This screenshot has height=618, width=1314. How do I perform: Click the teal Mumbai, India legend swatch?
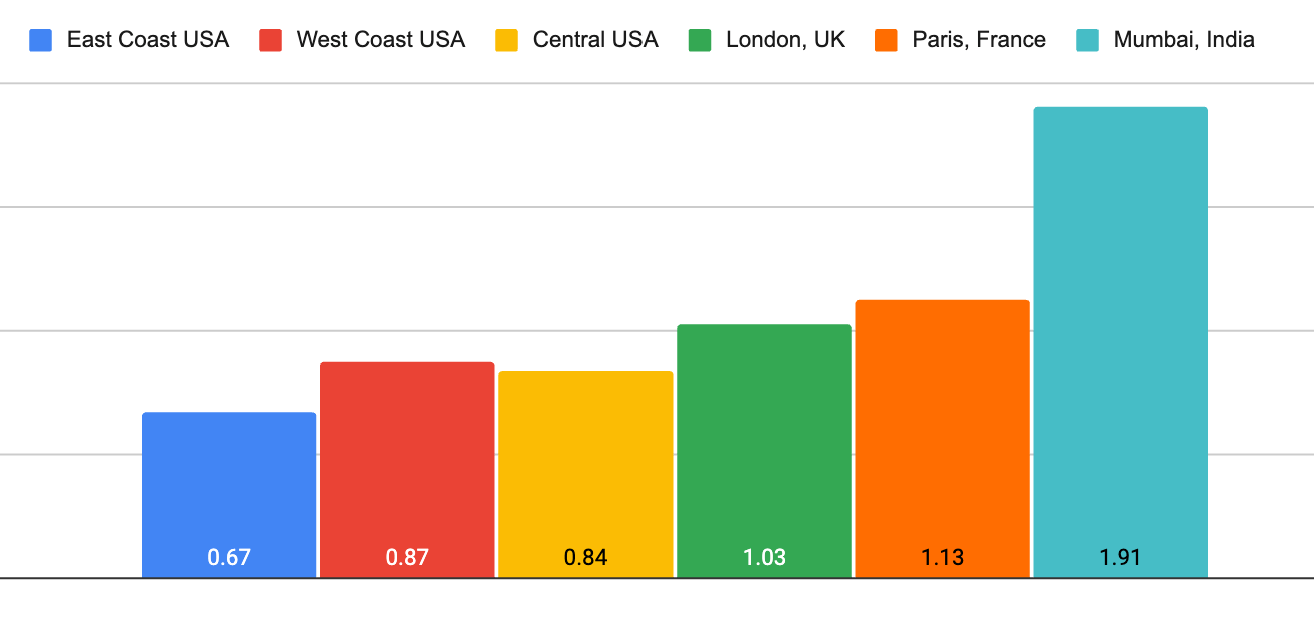1087,41
